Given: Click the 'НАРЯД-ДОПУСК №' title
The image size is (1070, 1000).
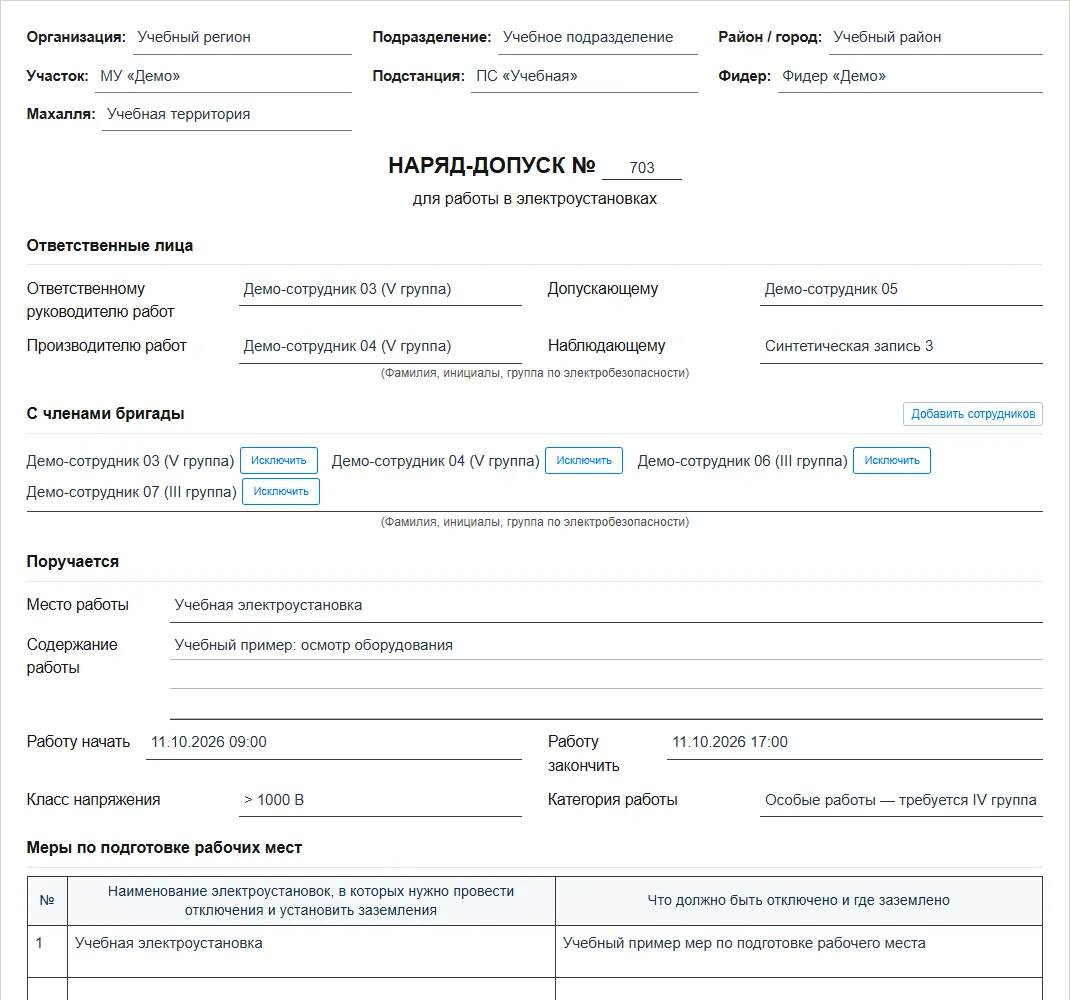Looking at the screenshot, I should pyautogui.click(x=492, y=165).
